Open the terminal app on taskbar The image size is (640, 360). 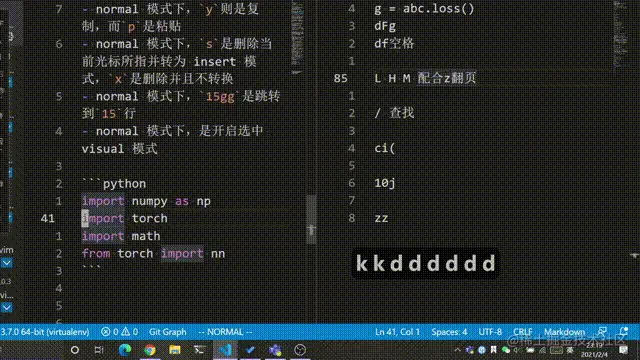coord(200,350)
